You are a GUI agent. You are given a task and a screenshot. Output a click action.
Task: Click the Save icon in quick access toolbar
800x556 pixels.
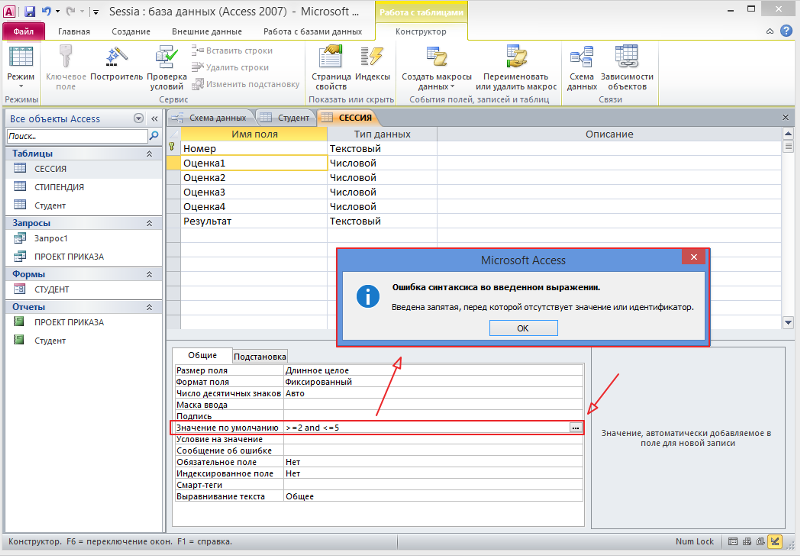(30, 11)
